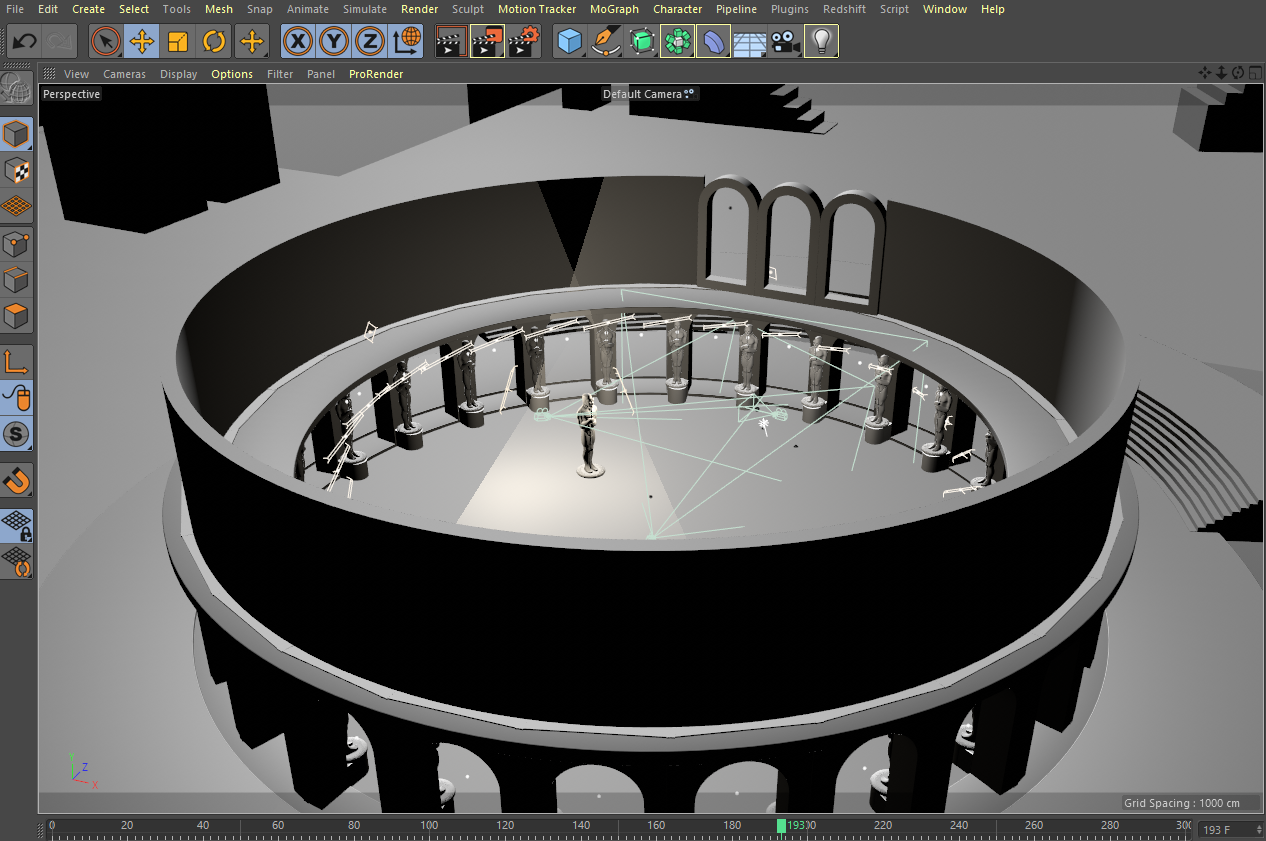The width and height of the screenshot is (1266, 841).
Task: Activate the Rotate tool
Action: [x=214, y=41]
